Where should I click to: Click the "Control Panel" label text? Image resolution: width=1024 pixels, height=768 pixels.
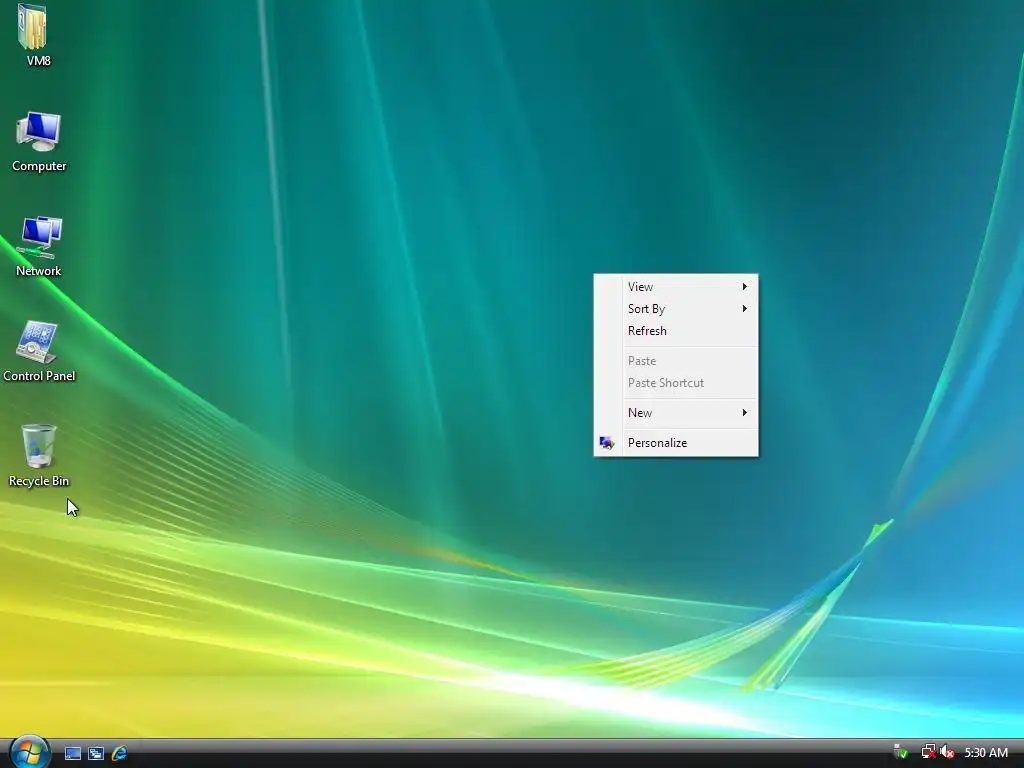pos(39,376)
